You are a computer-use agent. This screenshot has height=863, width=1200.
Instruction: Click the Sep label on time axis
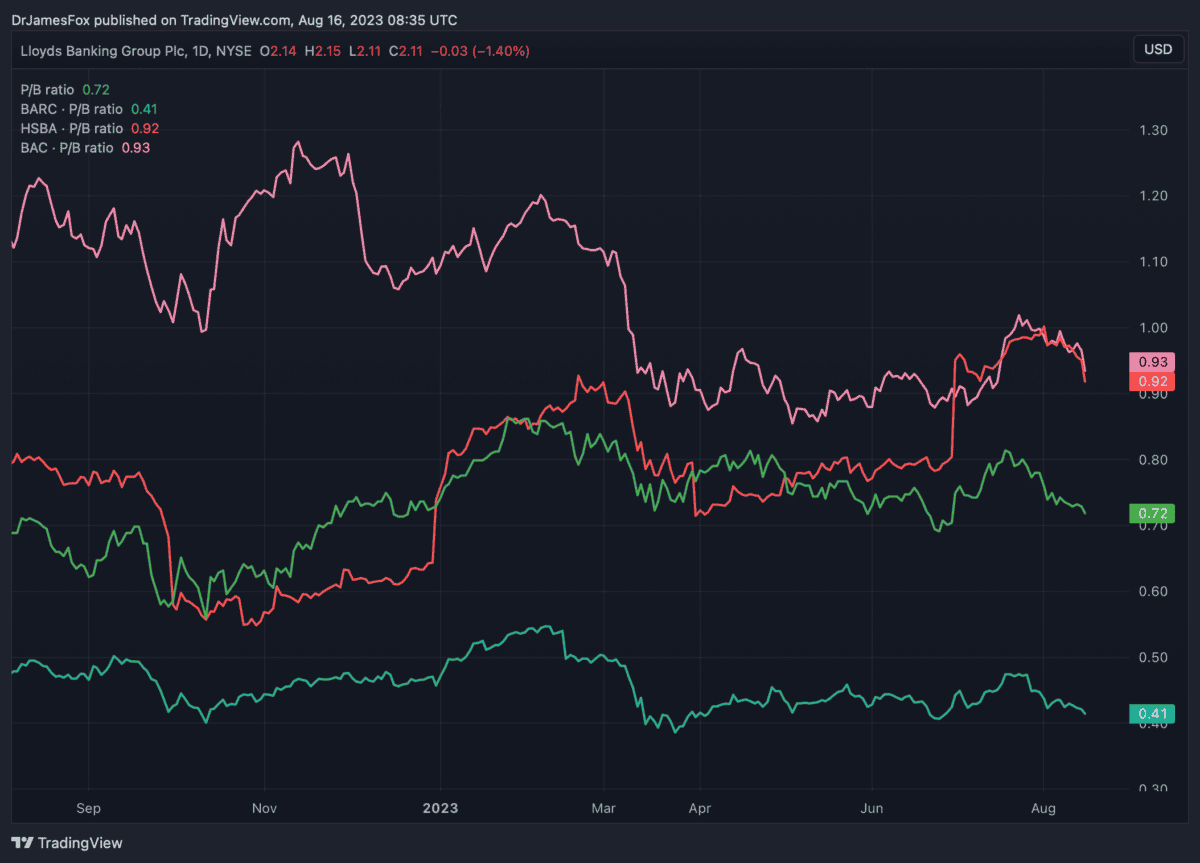89,806
